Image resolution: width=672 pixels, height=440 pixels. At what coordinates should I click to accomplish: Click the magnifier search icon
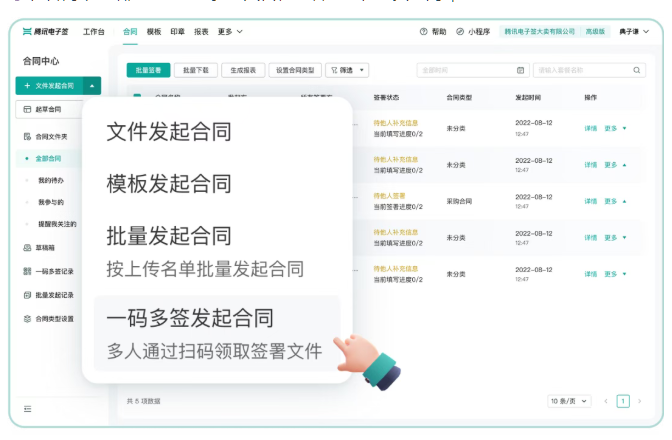pyautogui.click(x=636, y=70)
